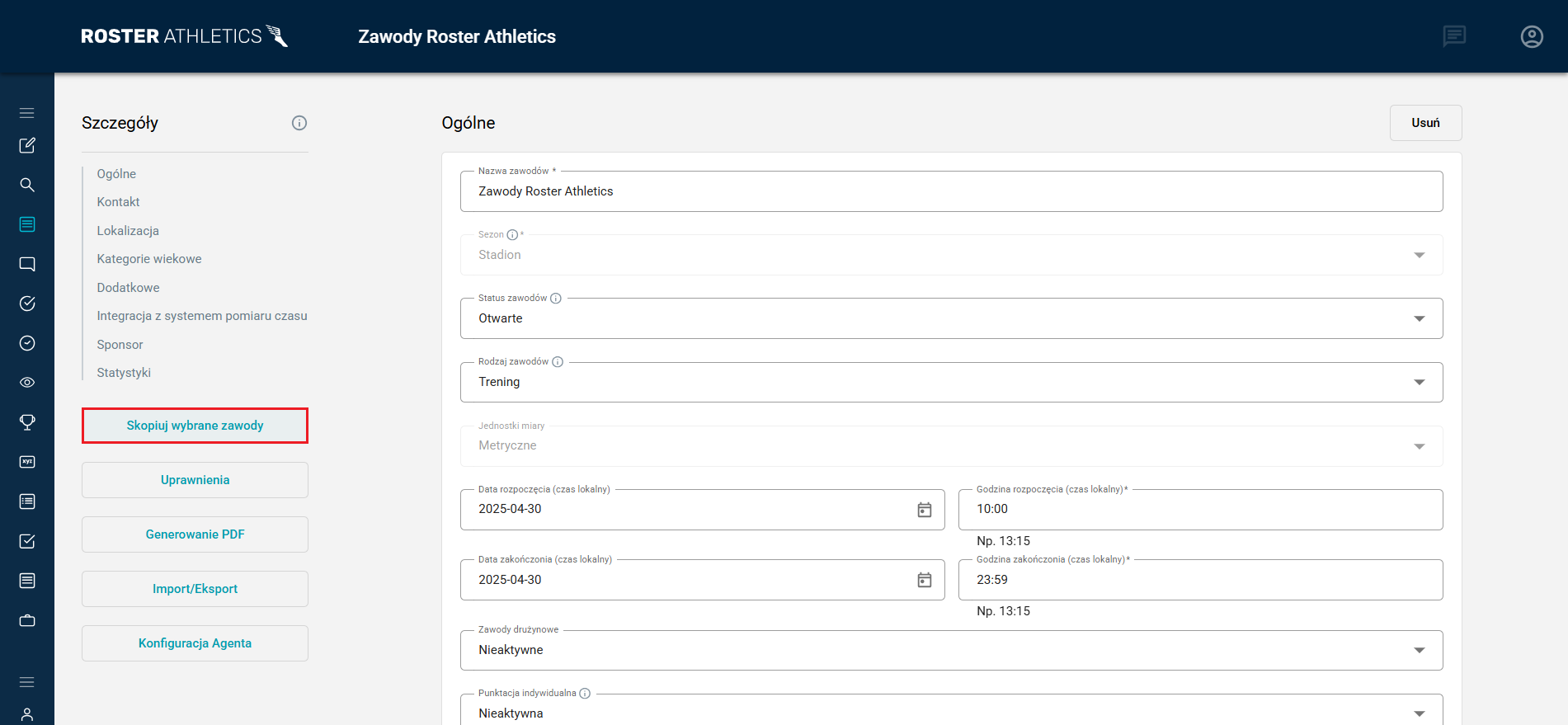Viewport: 1568px width, 725px height.
Task: Select the highlighted blue list icon in sidebar
Action: pos(27,224)
